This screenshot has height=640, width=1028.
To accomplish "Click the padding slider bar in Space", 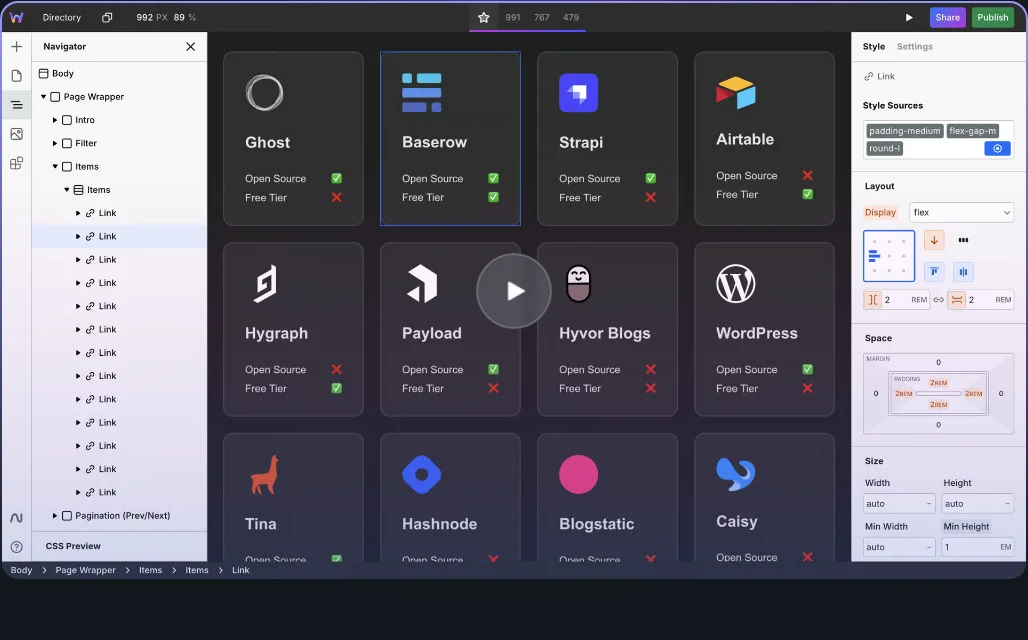I will click(x=938, y=393).
